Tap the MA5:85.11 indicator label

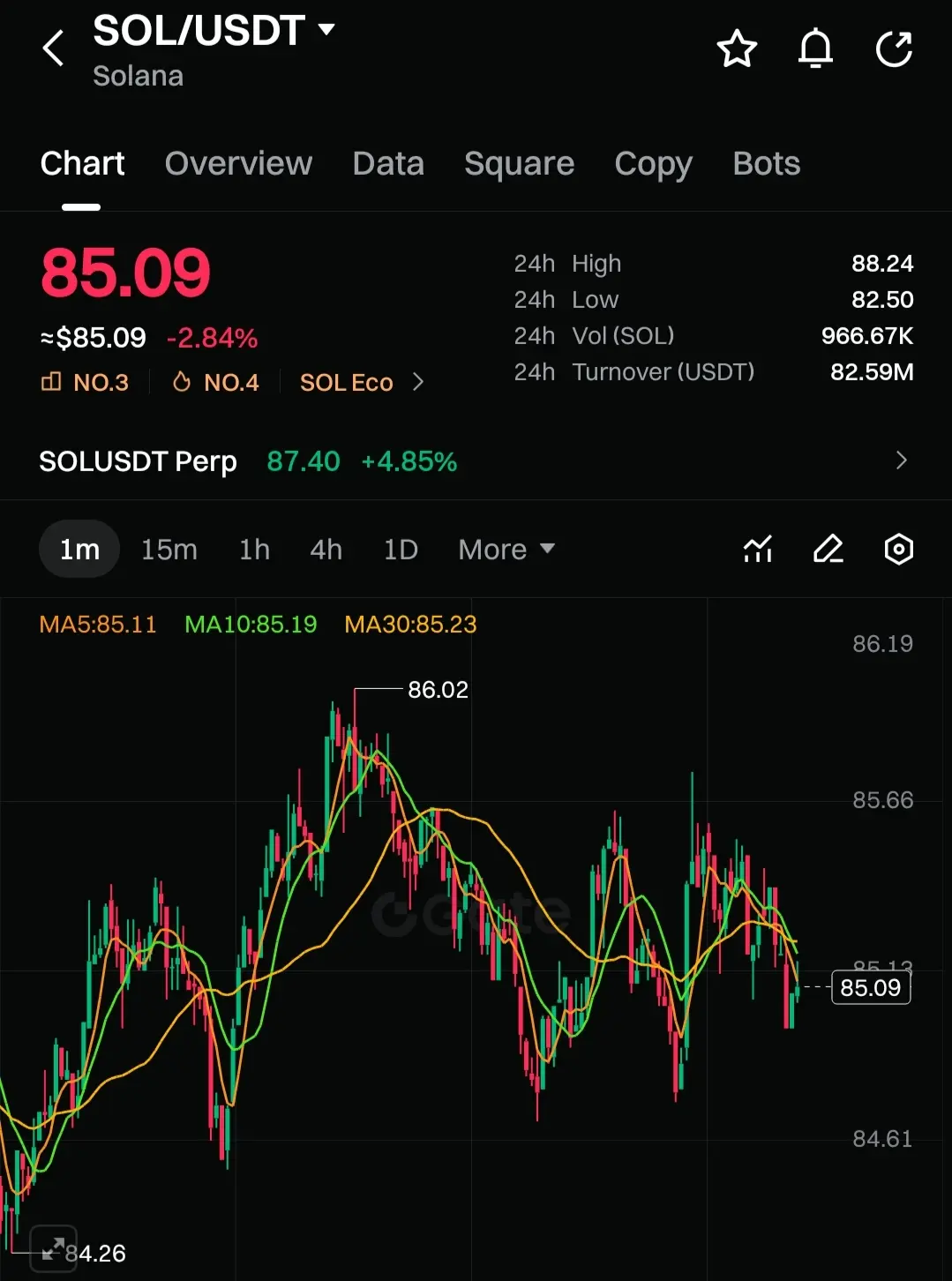(x=98, y=625)
